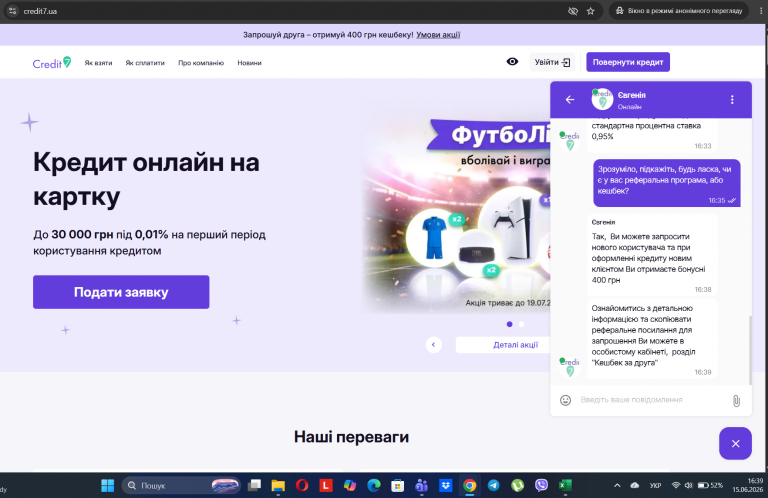The width and height of the screenshot is (768, 498).
Task: Open Copilot from the taskbar
Action: (350, 485)
